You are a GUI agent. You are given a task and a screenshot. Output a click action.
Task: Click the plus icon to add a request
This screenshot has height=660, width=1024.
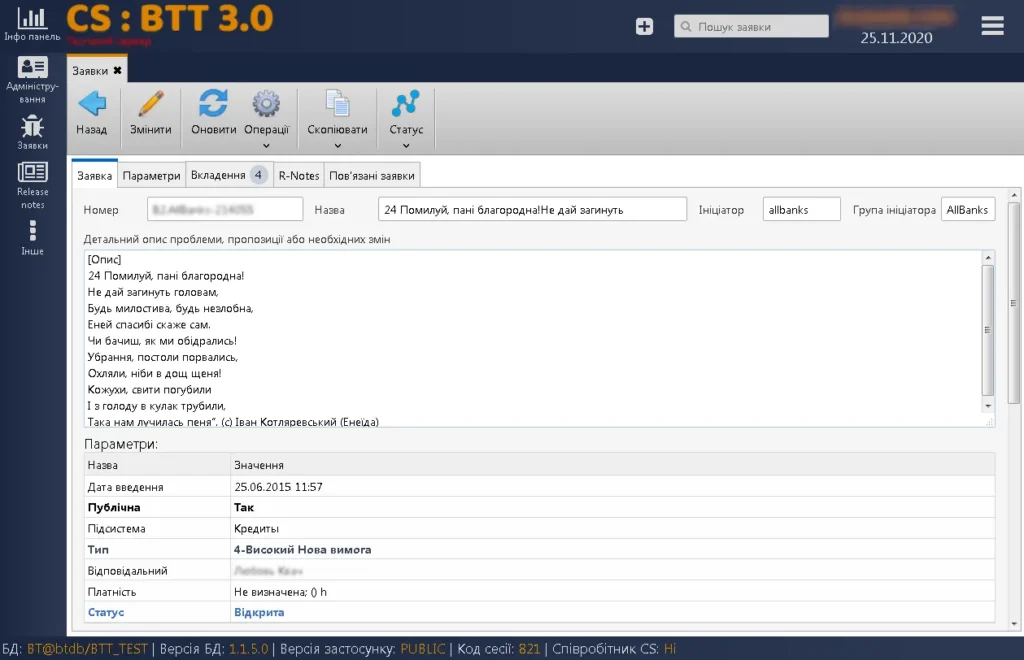[644, 26]
